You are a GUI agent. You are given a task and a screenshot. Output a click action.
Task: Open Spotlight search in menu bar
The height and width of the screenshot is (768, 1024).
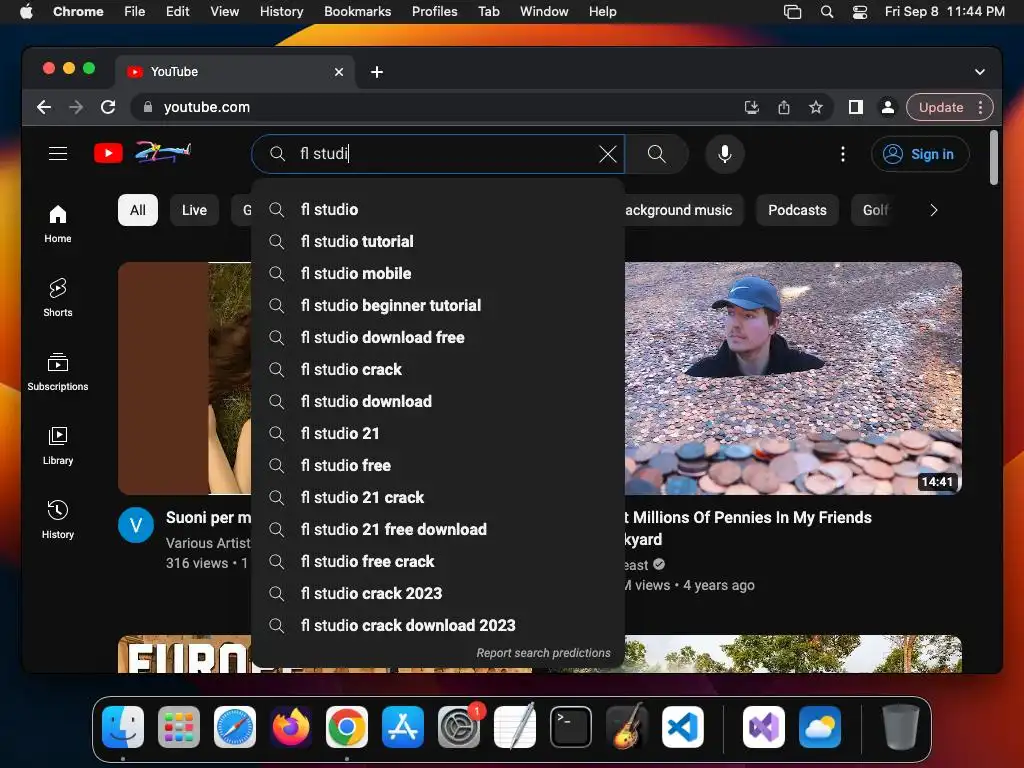[827, 12]
